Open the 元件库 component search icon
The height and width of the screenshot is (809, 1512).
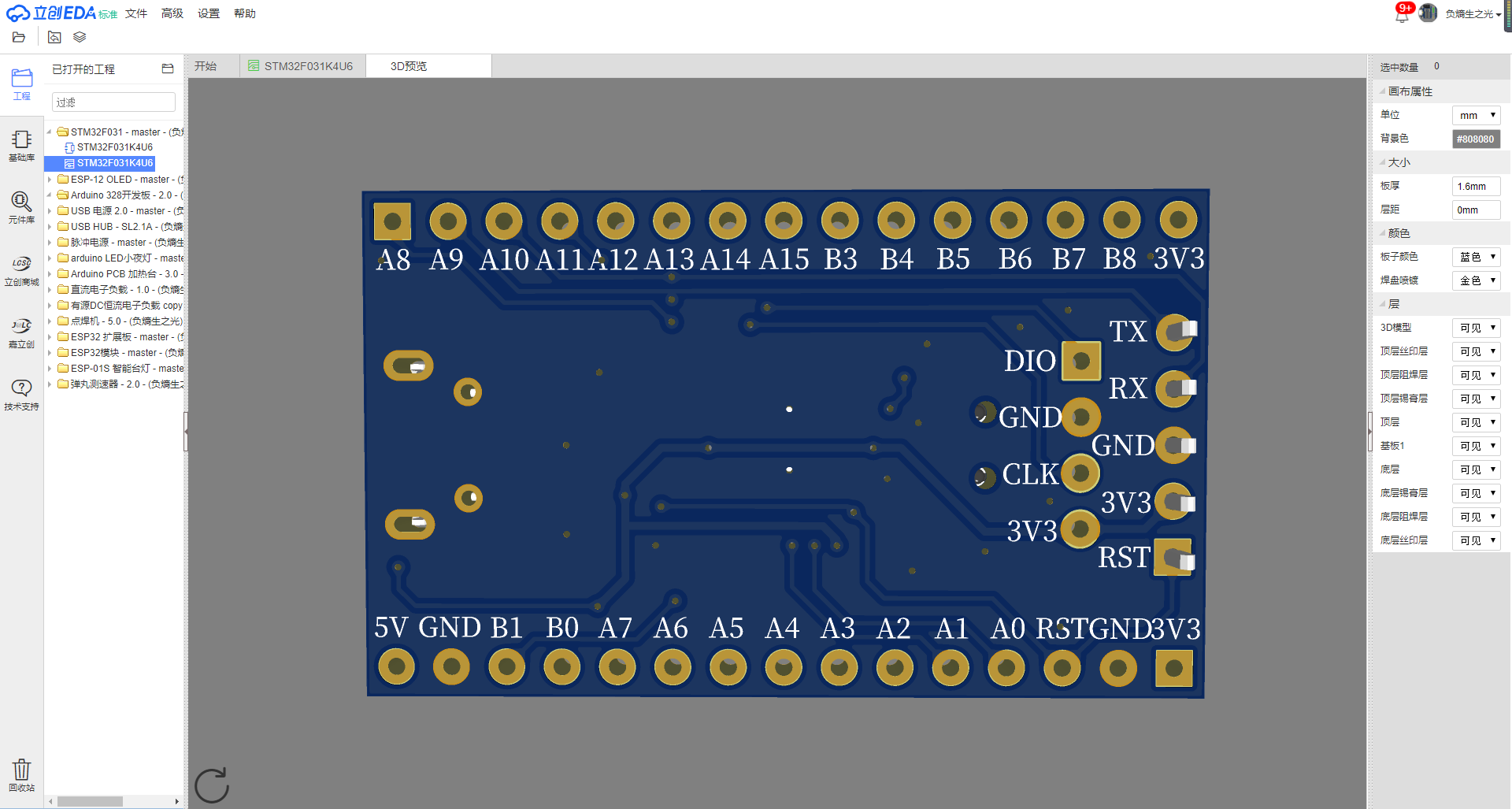coord(21,207)
